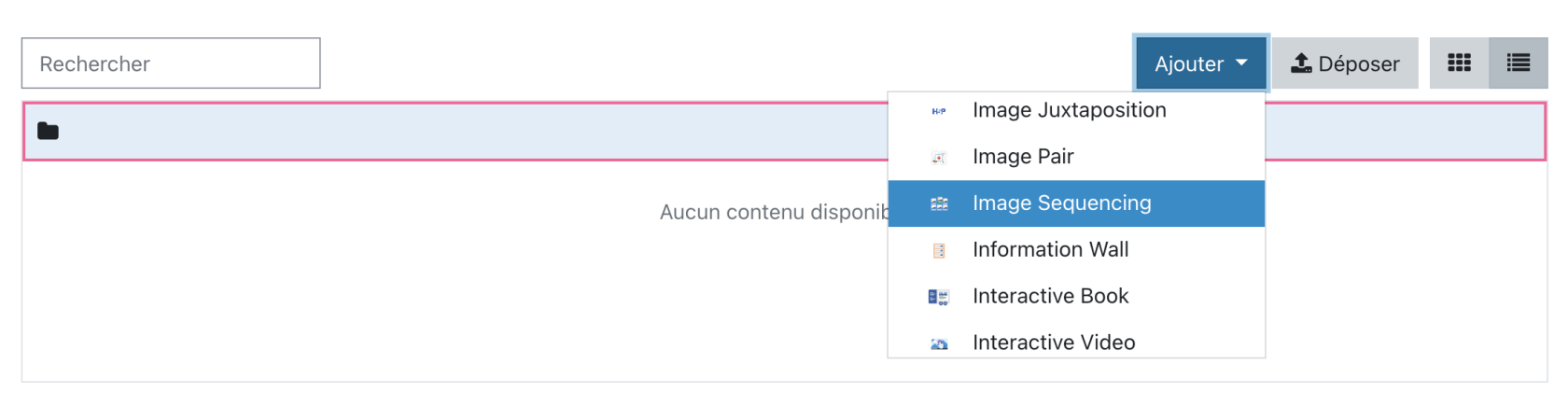Screen dimensions: 1568x420
Task: Pick the highlighted Image Sequencing entry
Action: coord(1061,203)
